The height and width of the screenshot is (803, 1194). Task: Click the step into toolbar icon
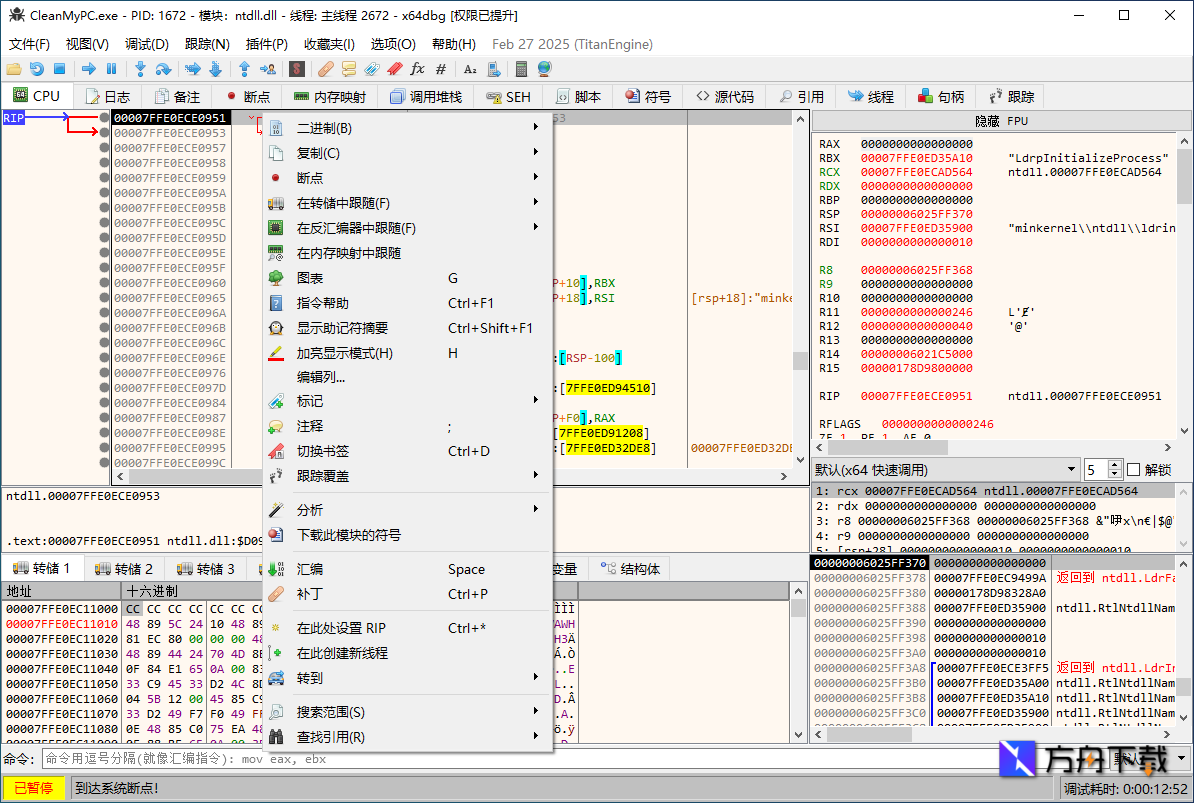[141, 69]
